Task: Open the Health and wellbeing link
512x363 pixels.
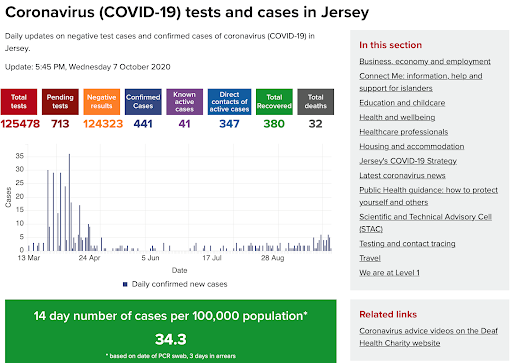Action: click(x=397, y=117)
